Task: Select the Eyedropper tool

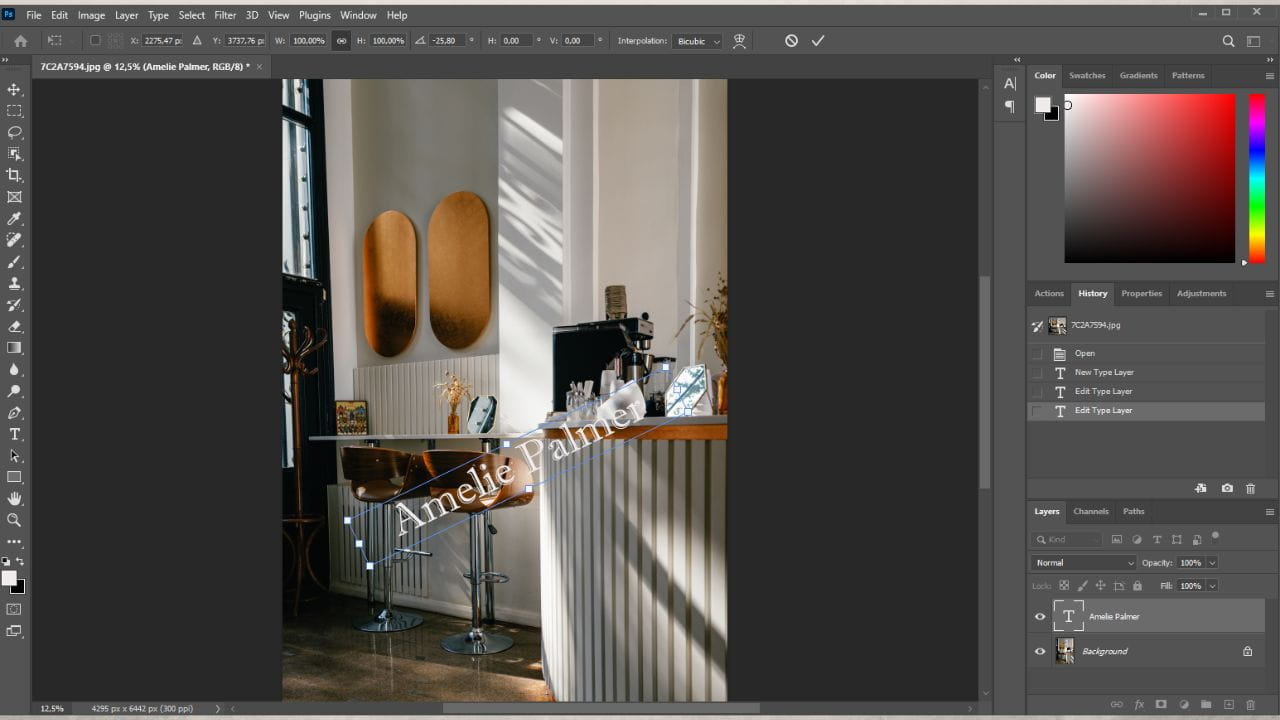Action: pyautogui.click(x=15, y=219)
